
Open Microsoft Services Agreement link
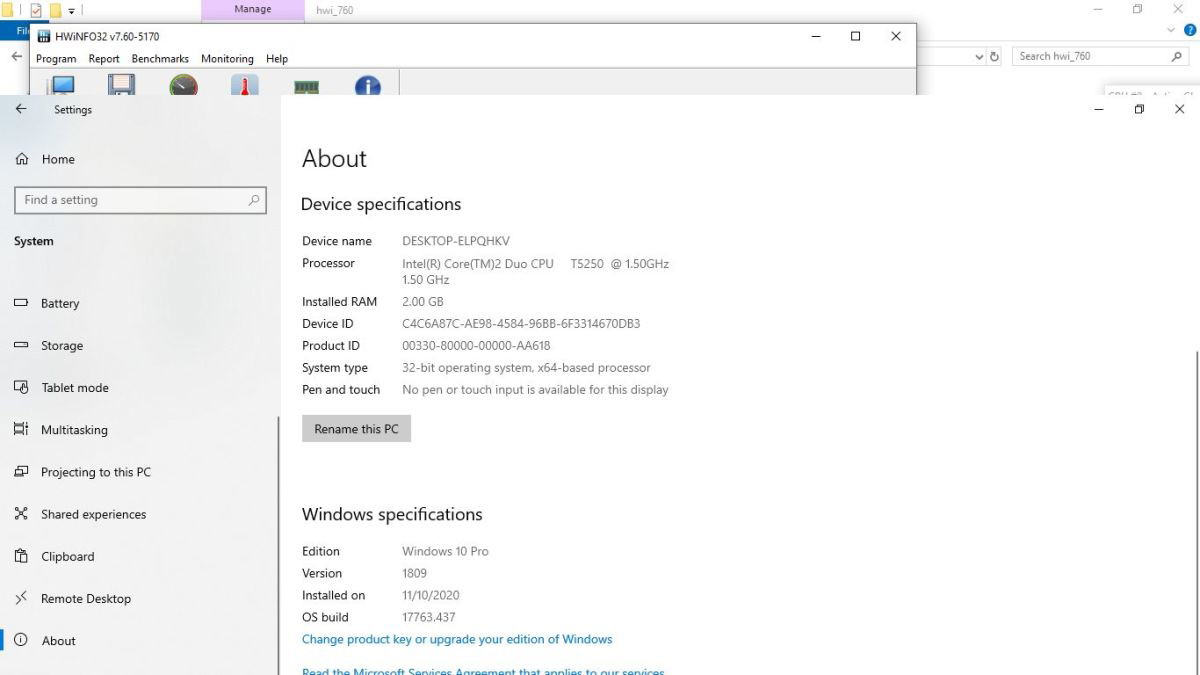483,670
